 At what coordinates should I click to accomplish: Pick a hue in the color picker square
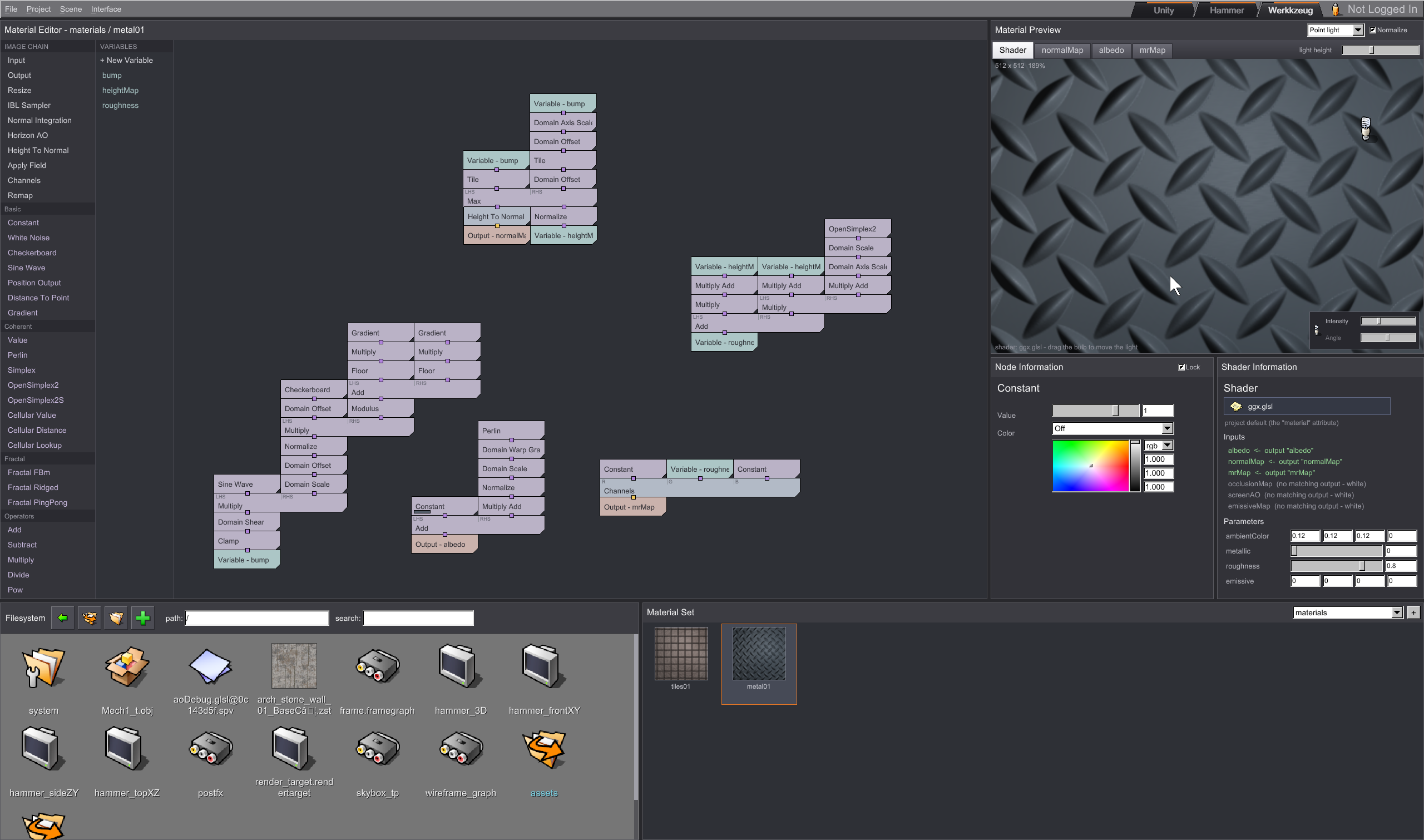pos(1090,466)
